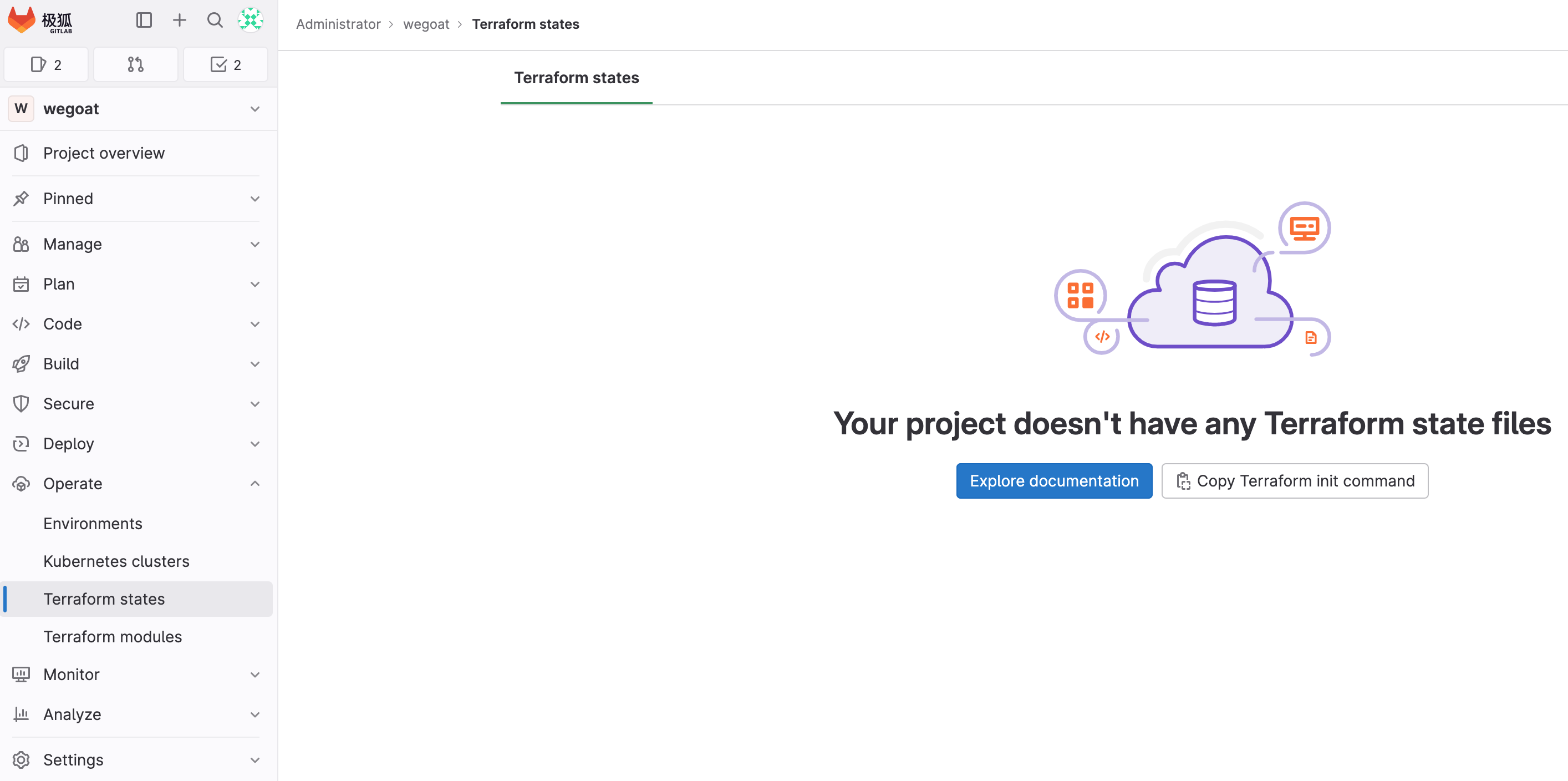Click Copy Terraform init command

click(x=1294, y=481)
